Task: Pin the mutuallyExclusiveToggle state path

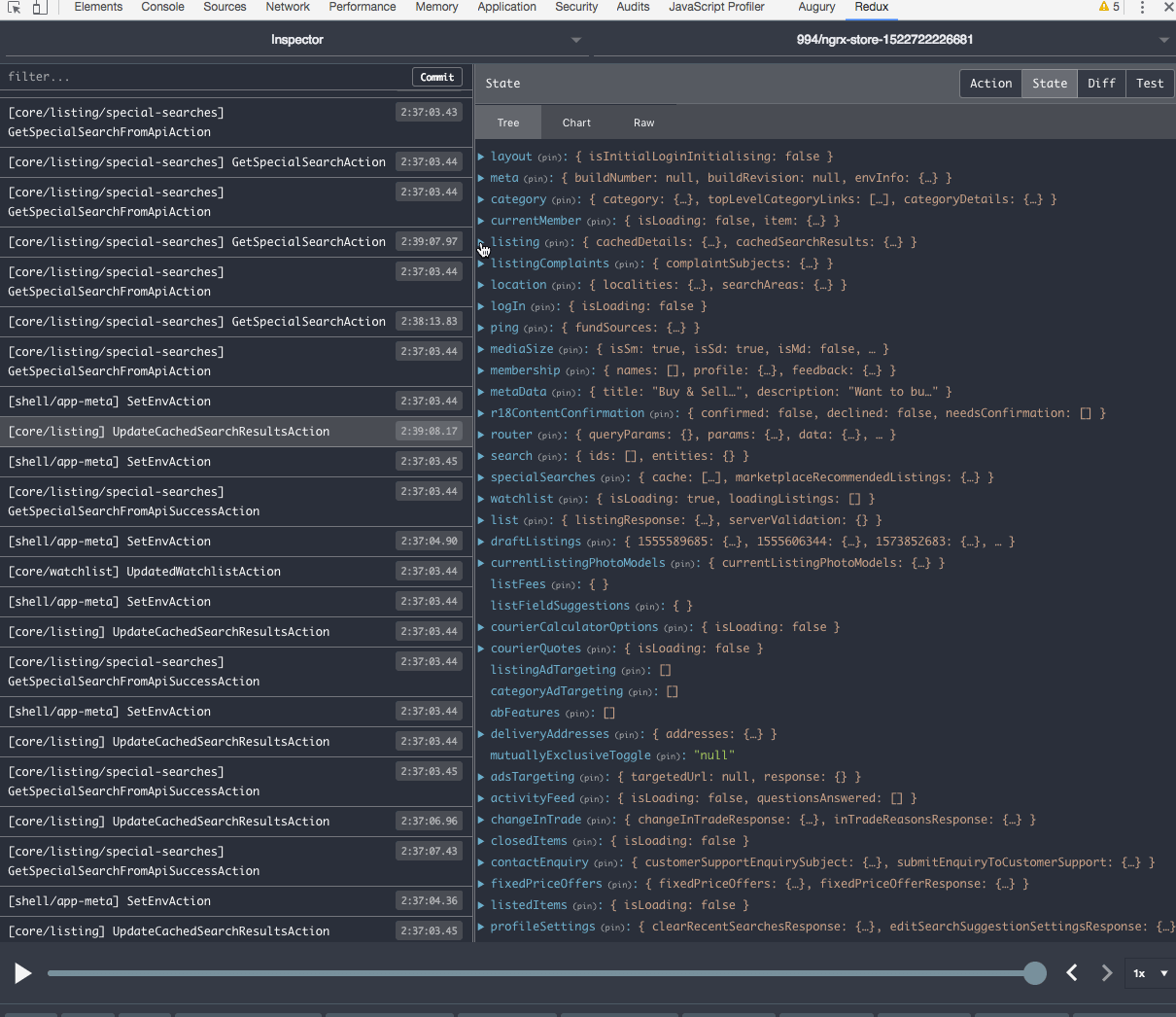Action: tap(669, 756)
